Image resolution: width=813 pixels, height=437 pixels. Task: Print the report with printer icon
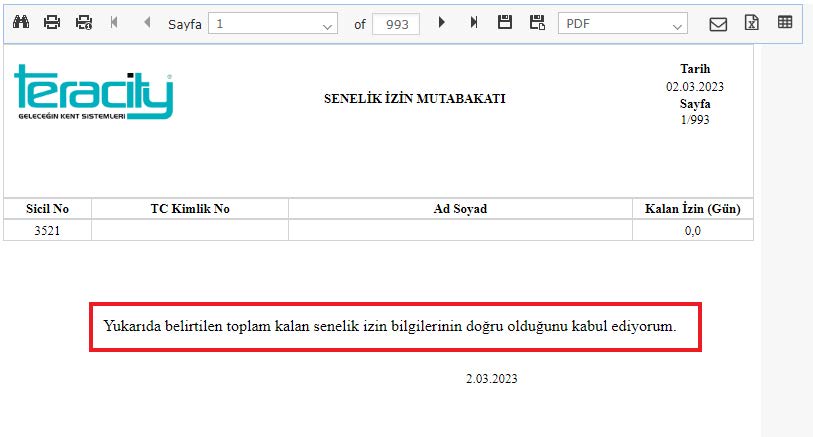coord(52,22)
